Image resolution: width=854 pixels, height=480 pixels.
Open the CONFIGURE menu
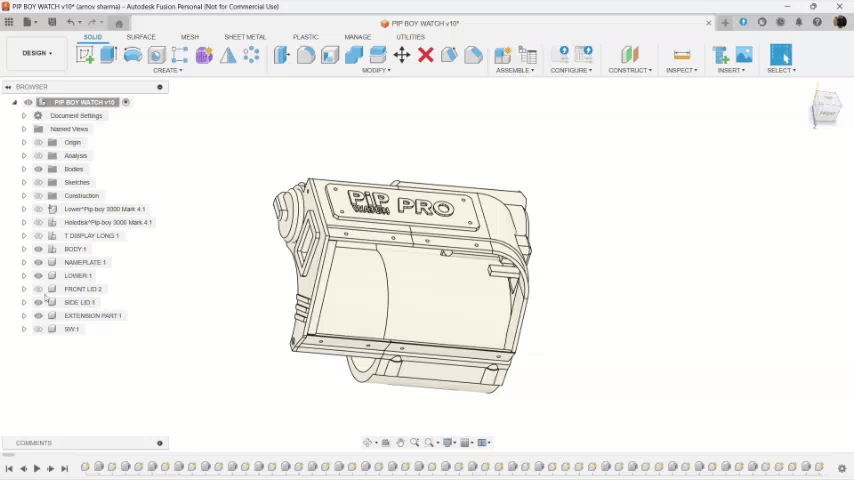point(571,70)
